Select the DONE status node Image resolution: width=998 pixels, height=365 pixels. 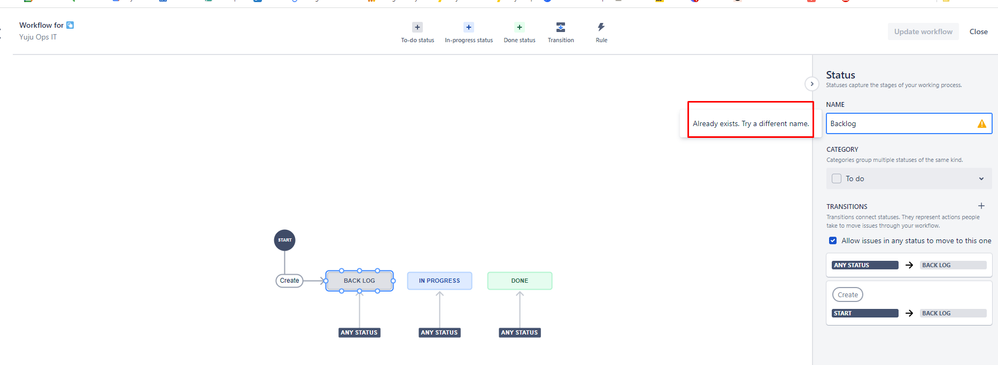(519, 281)
